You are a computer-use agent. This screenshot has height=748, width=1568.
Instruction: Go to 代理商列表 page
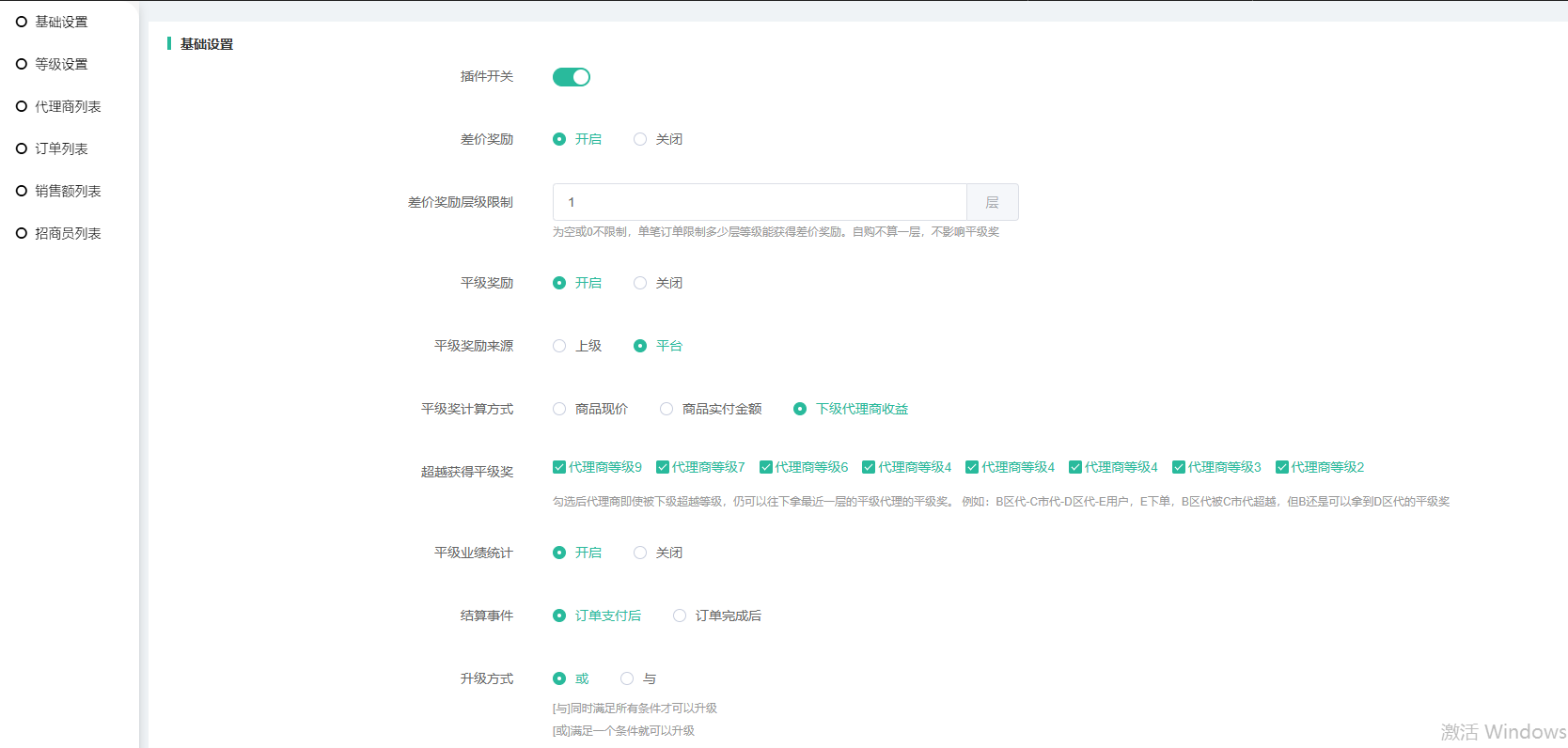(67, 106)
